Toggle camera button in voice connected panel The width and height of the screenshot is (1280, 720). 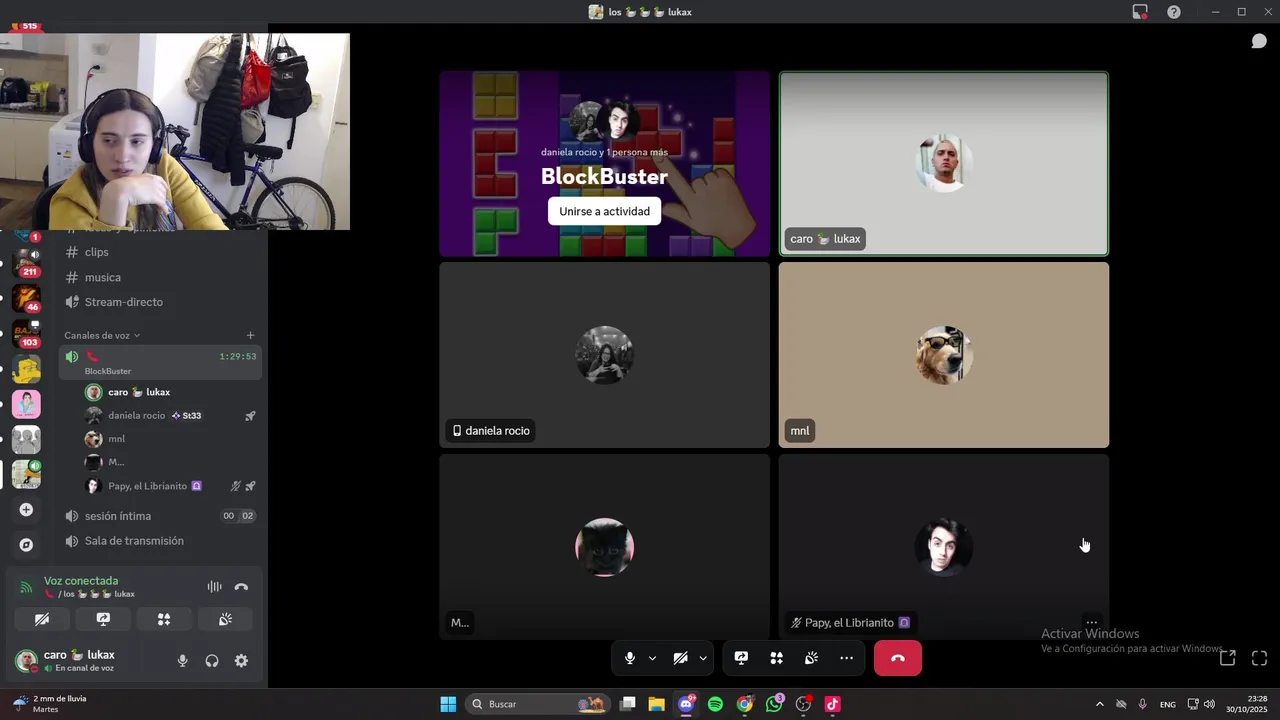click(x=42, y=619)
